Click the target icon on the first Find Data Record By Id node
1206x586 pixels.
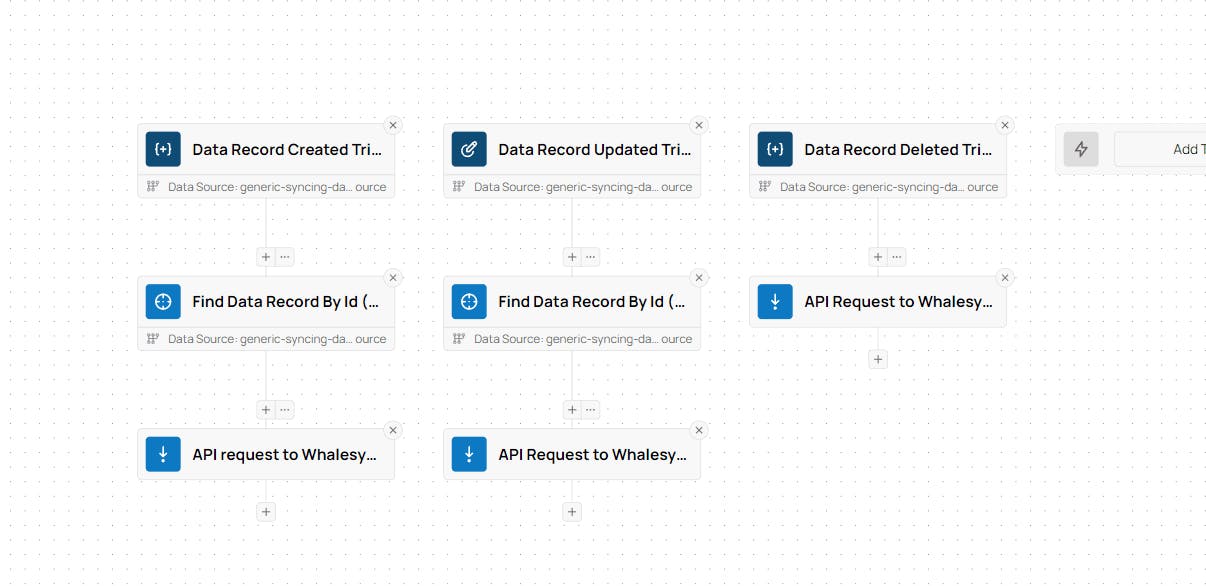click(163, 301)
